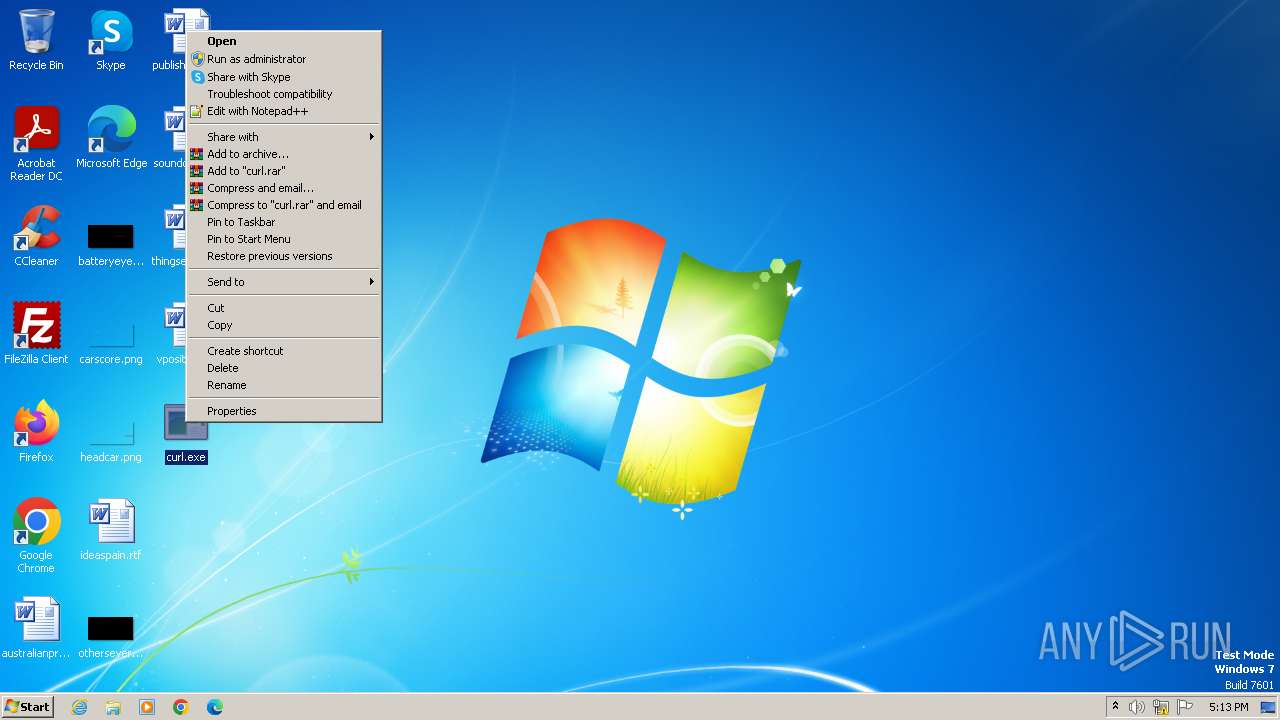Screen dimensions: 1280x720
Task: Choose Pin to Start Menu
Action: pos(284,239)
